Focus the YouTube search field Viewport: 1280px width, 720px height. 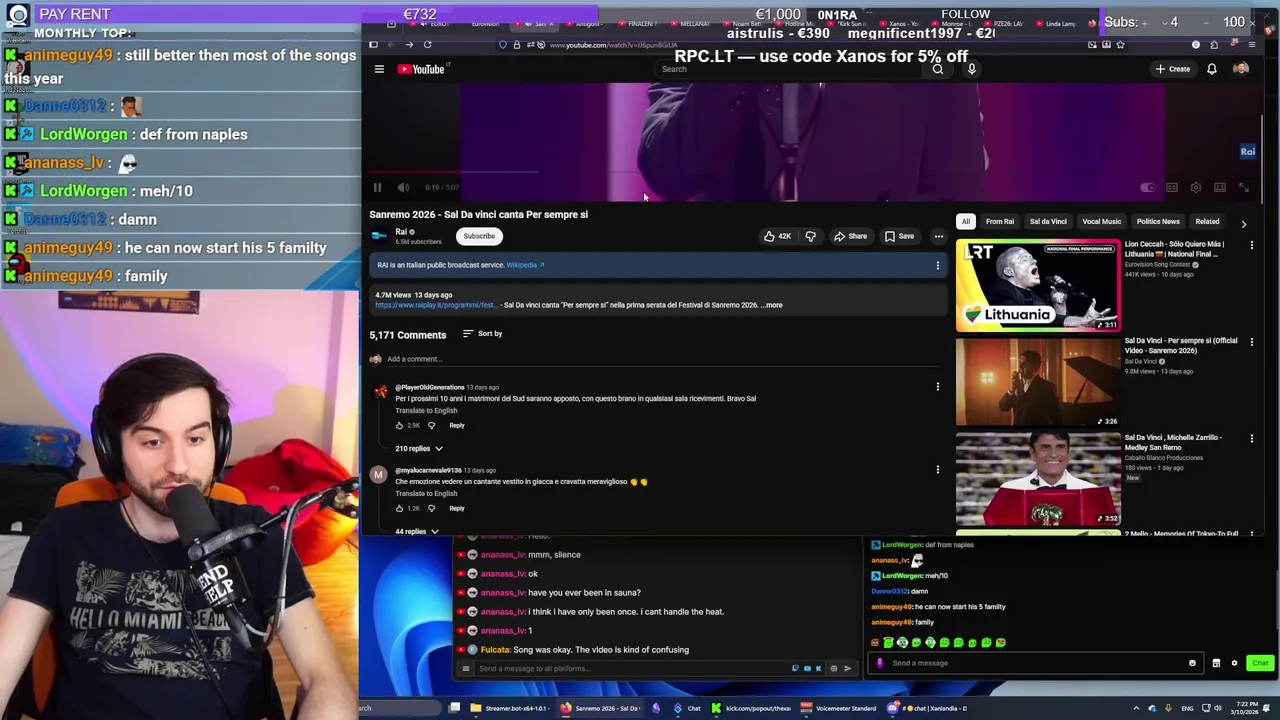pyautogui.click(x=790, y=69)
